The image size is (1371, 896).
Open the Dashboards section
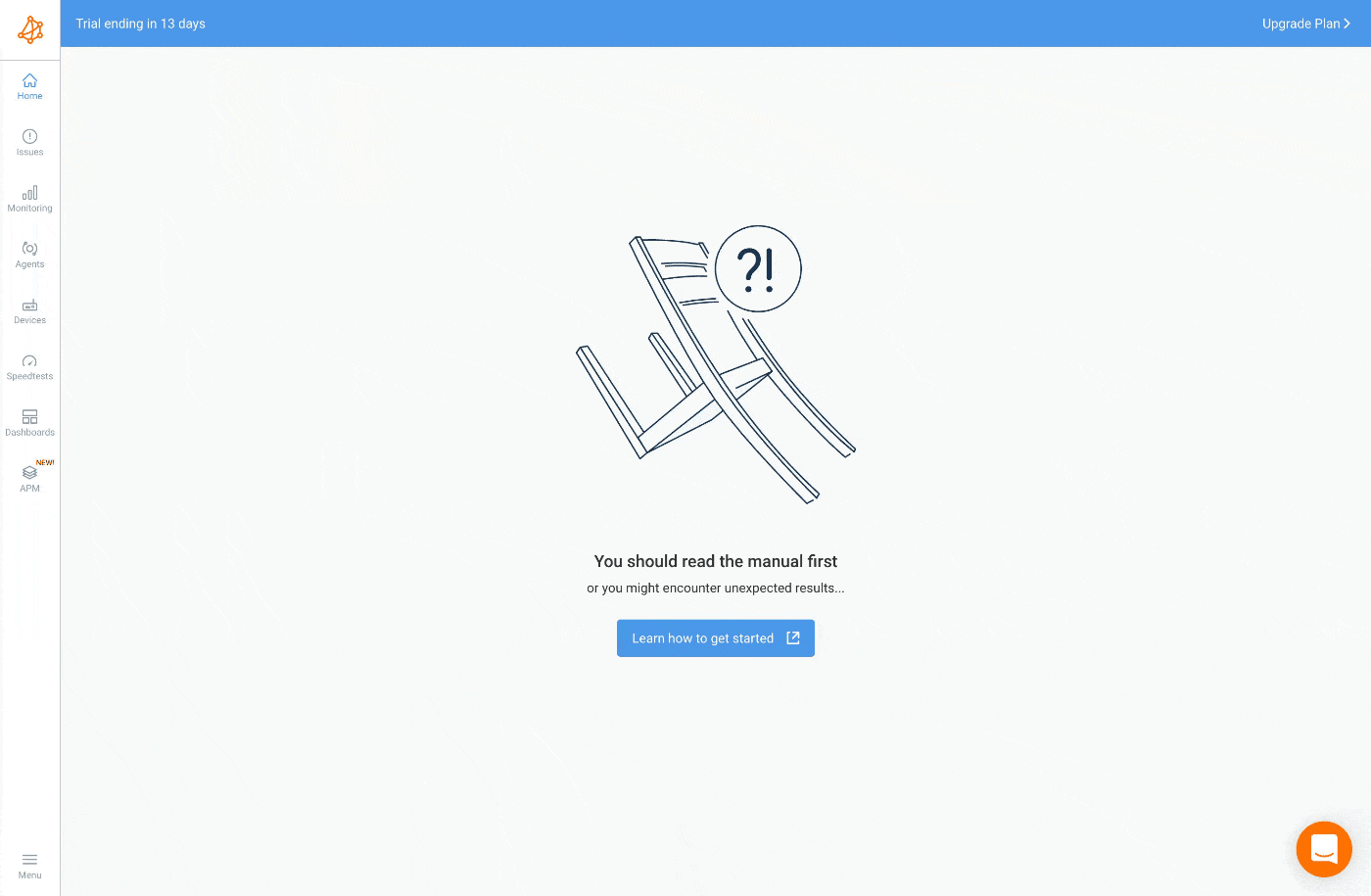click(x=30, y=423)
